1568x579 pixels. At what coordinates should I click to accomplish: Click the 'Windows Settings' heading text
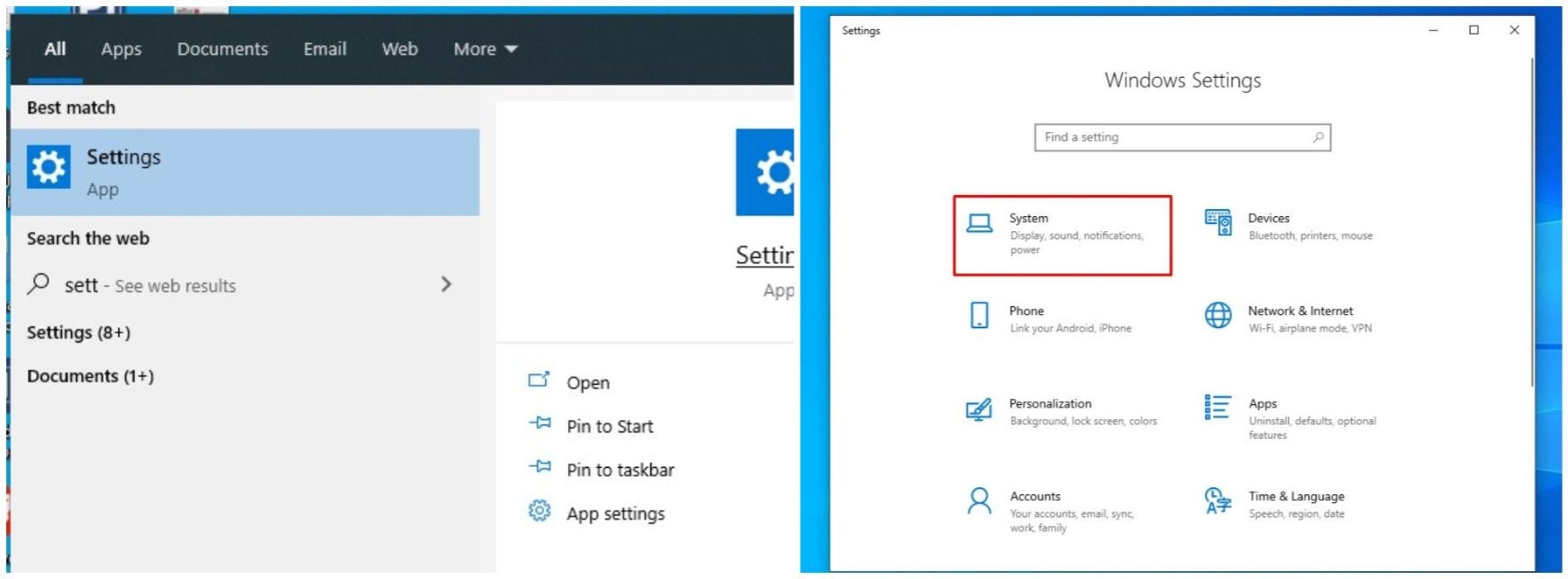[1182, 80]
